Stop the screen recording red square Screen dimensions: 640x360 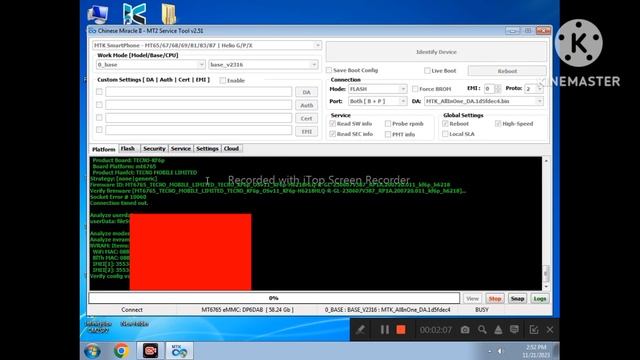pos(401,330)
